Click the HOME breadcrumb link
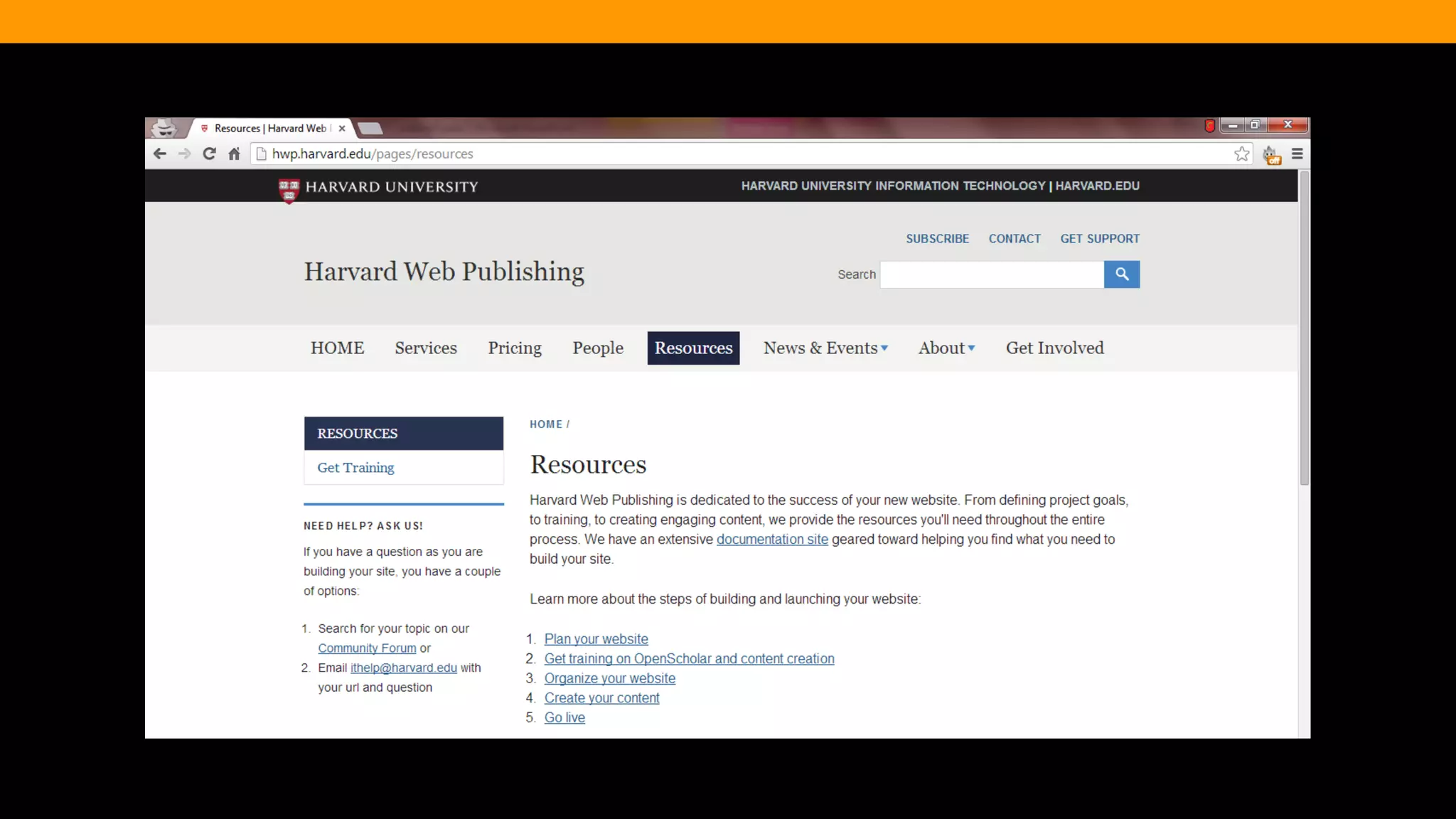1456x819 pixels. pyautogui.click(x=546, y=424)
